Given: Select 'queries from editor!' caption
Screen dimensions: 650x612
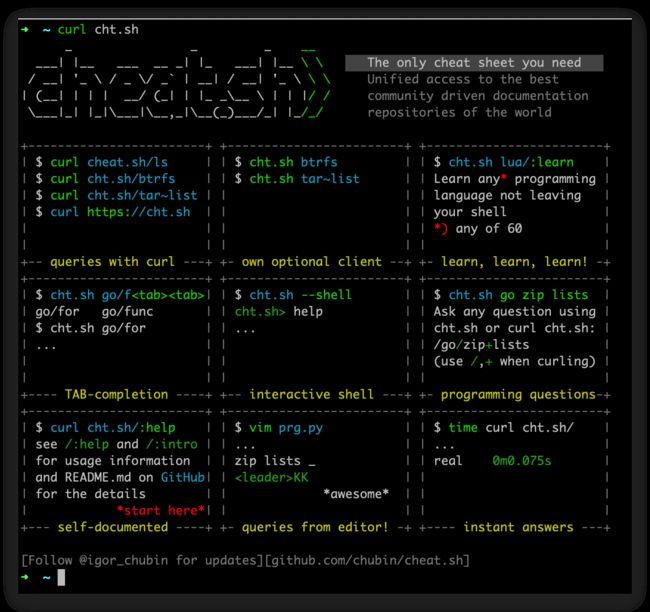Looking at the screenshot, I should pyautogui.click(x=315, y=527).
